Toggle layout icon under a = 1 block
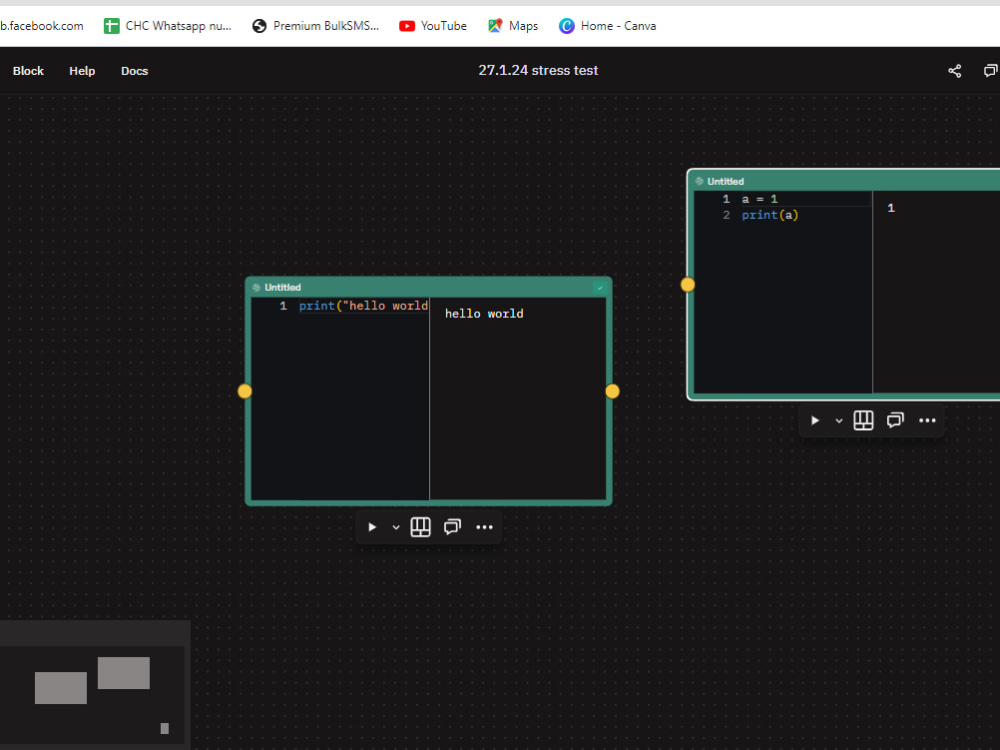Image resolution: width=1000 pixels, height=750 pixels. click(x=864, y=420)
